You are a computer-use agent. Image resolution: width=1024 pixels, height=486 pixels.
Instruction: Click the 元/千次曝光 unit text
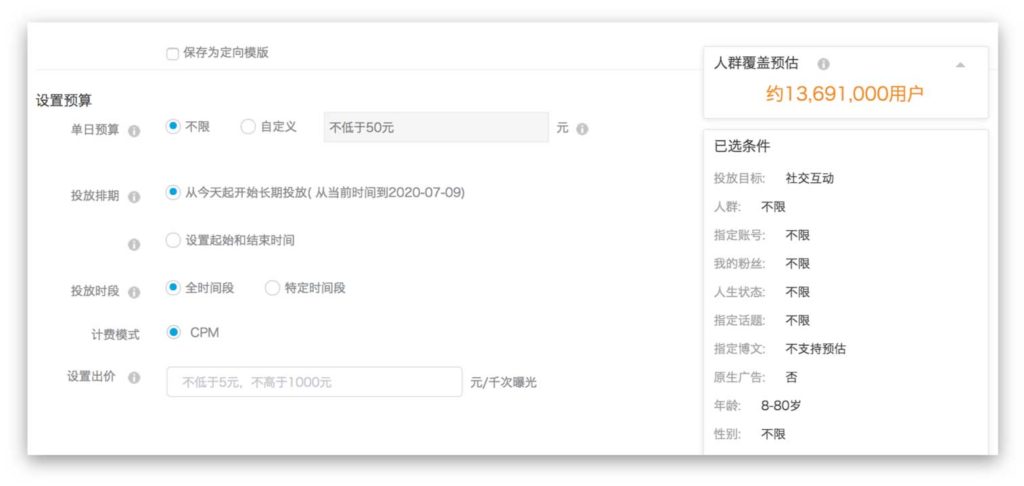(x=503, y=383)
